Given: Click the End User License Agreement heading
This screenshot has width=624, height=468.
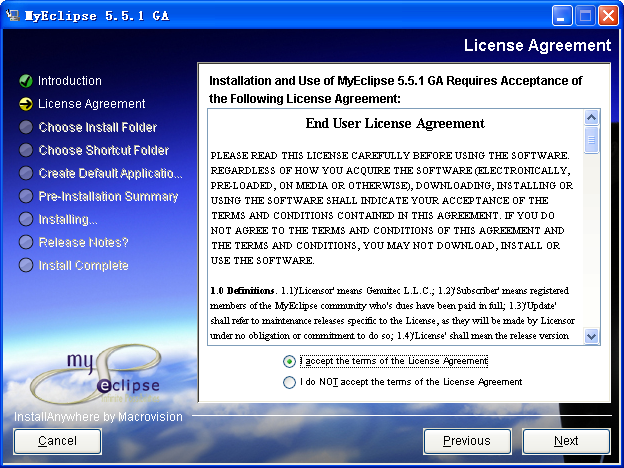Looking at the screenshot, I should coord(395,123).
